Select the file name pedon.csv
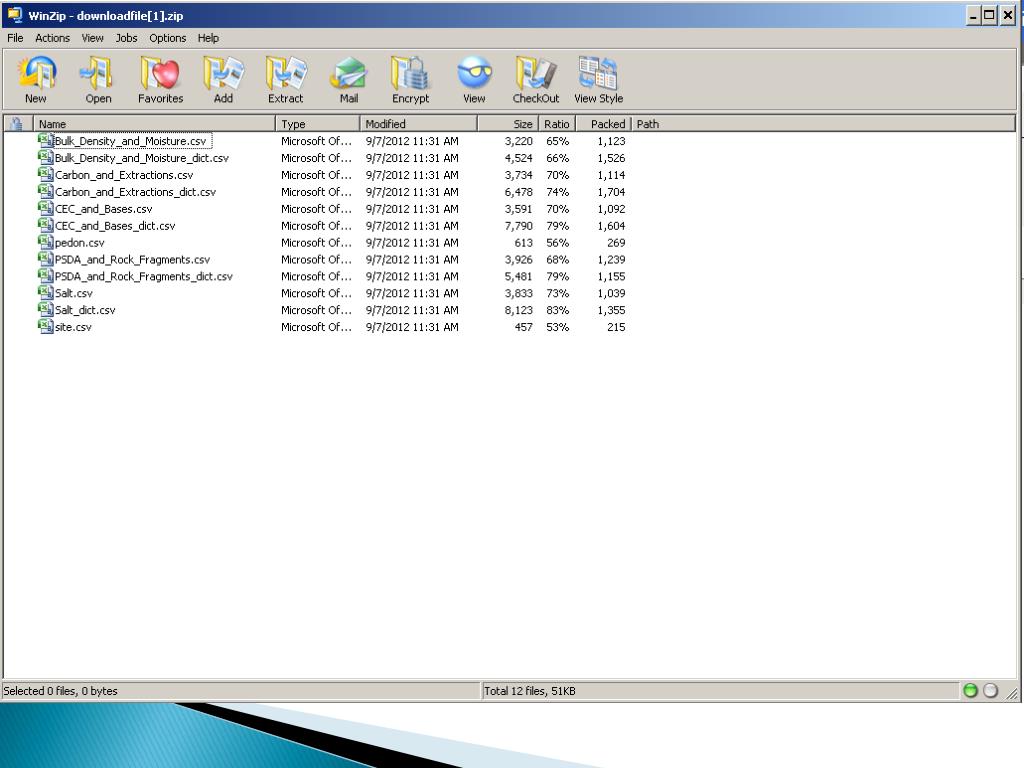The image size is (1024, 768). [79, 243]
